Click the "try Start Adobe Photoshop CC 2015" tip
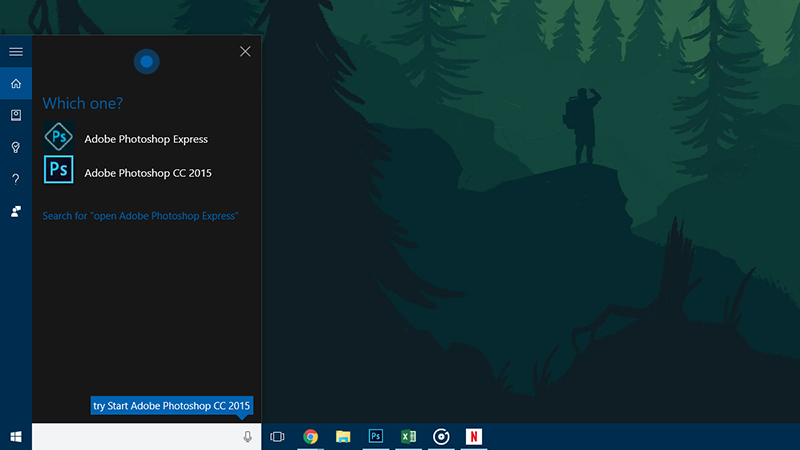 coord(171,406)
